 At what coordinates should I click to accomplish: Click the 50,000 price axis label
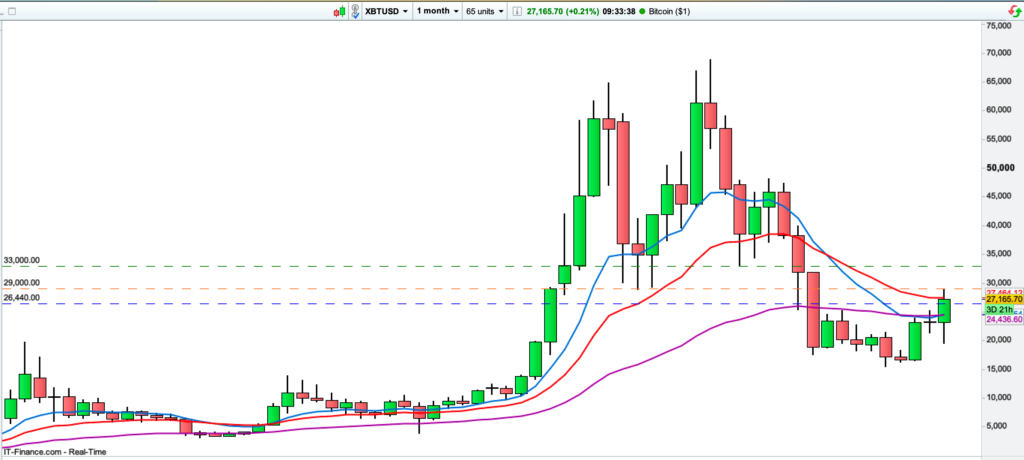click(1001, 168)
